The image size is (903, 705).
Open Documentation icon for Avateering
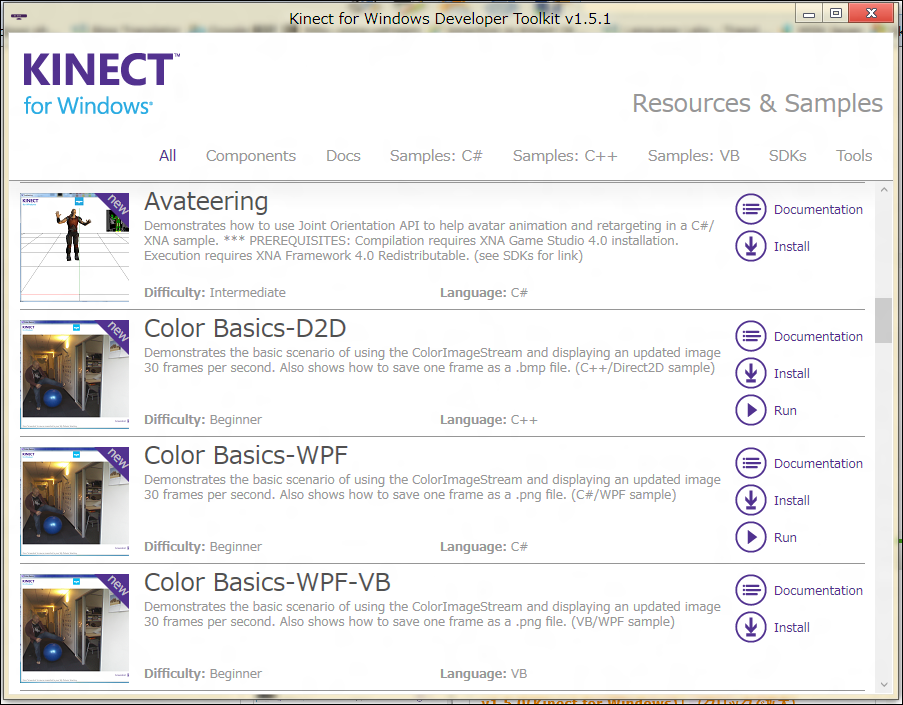click(x=750, y=209)
